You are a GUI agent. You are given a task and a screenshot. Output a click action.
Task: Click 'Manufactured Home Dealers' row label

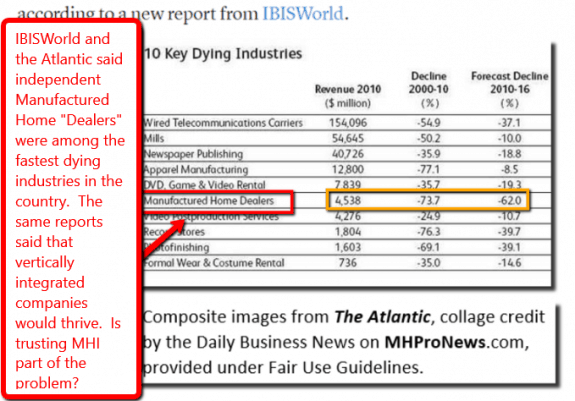209,201
